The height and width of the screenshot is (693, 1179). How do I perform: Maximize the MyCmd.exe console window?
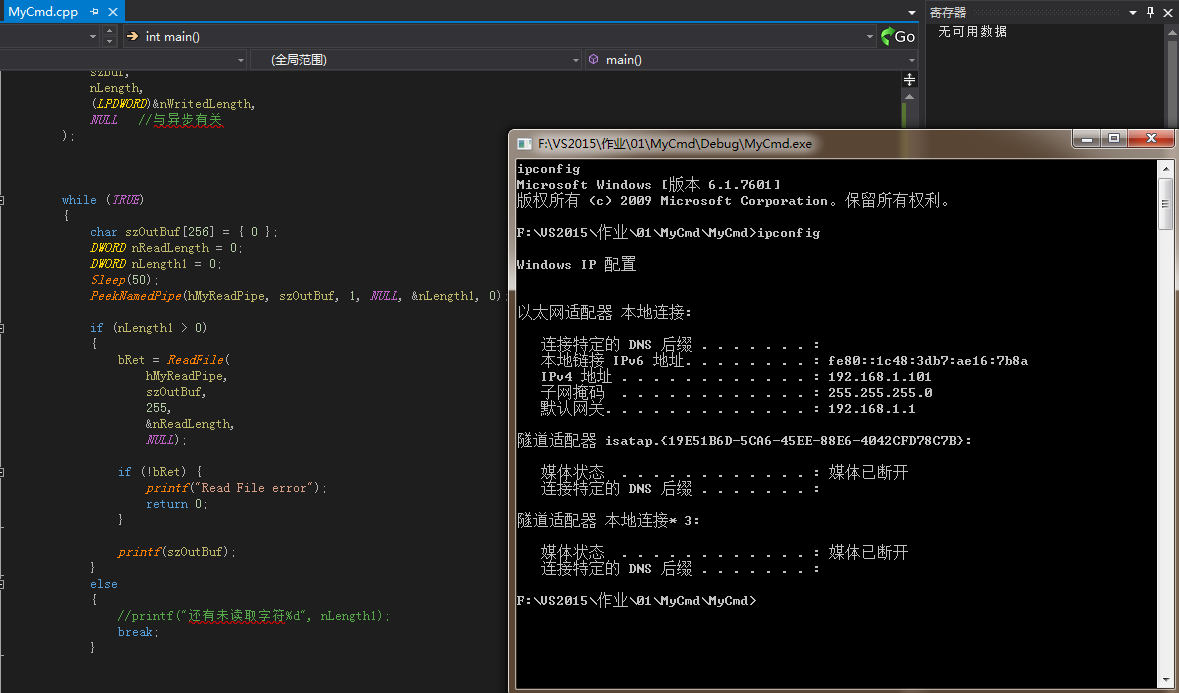[1114, 138]
